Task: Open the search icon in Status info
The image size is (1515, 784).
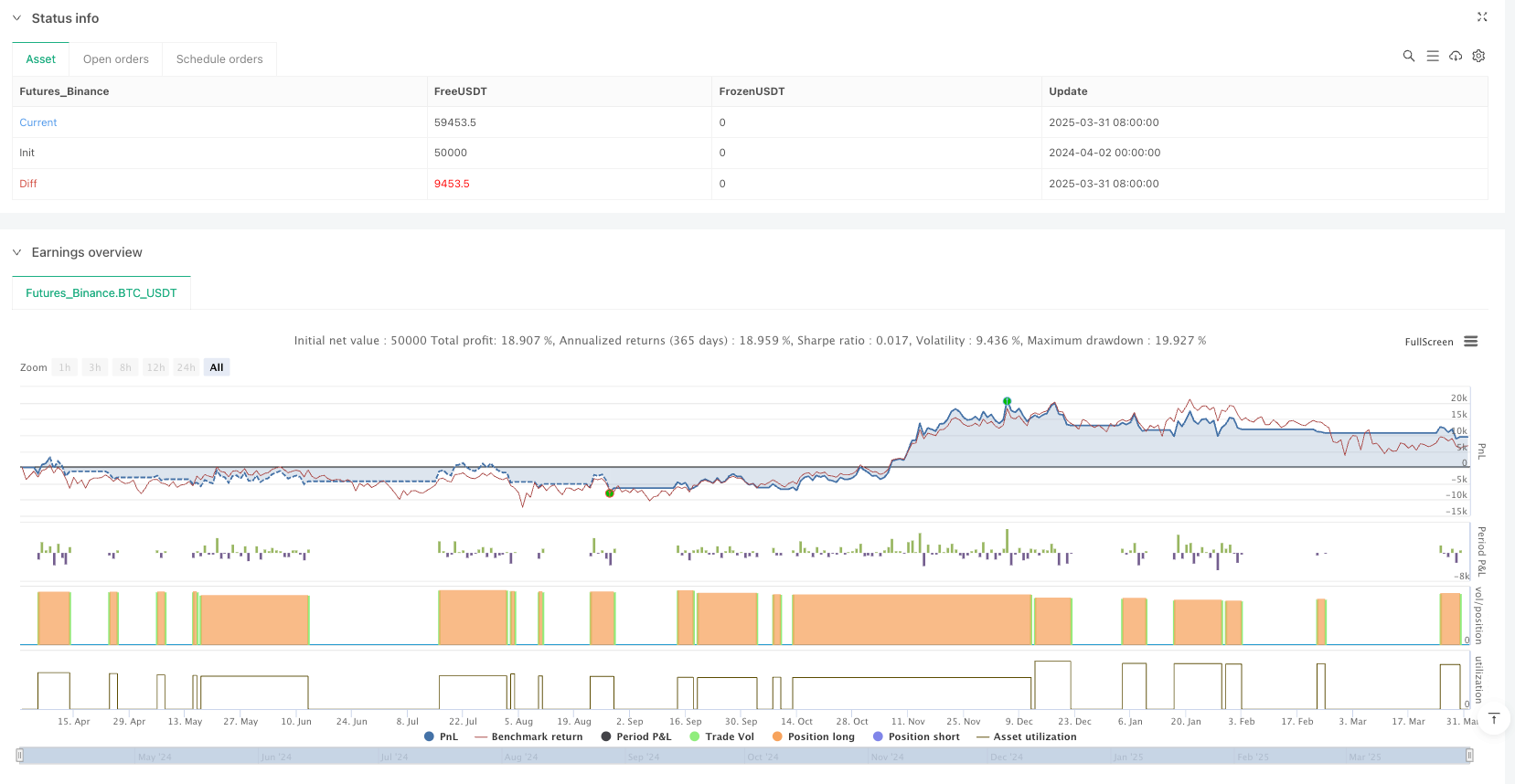Action: pos(1409,56)
